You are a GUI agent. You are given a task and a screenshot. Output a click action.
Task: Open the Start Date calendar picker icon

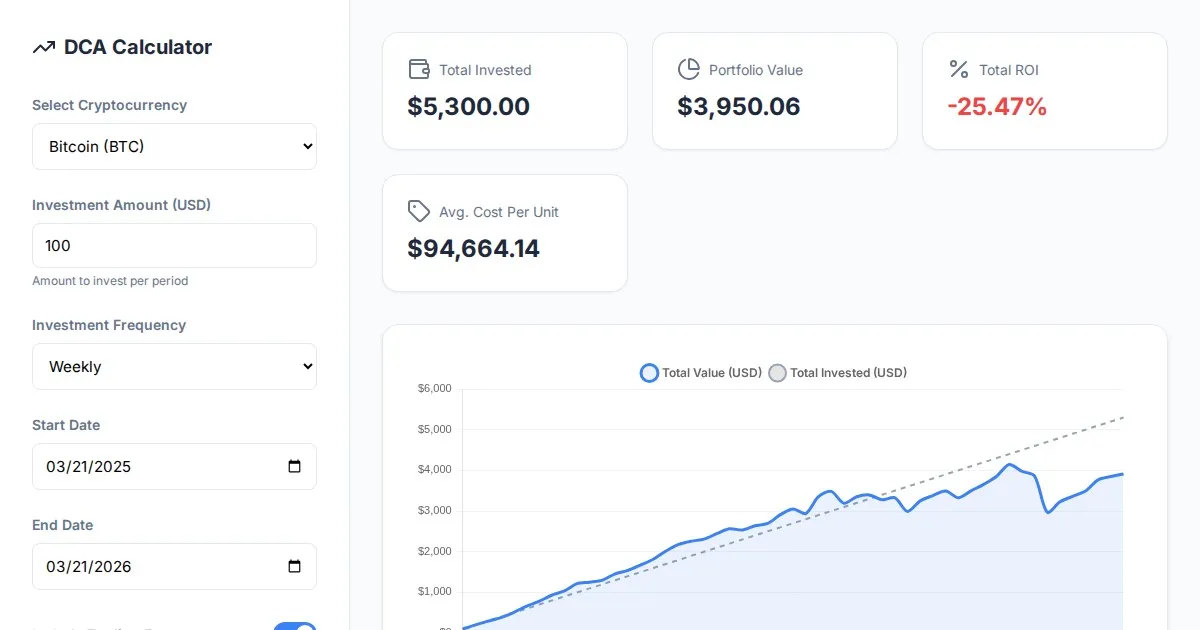(294, 466)
